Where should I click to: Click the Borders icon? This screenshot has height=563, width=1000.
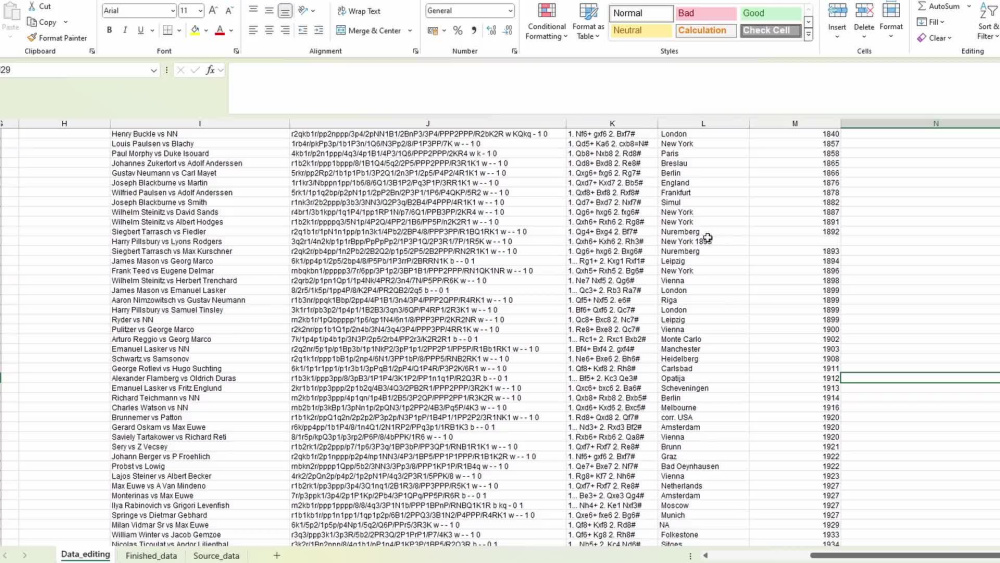[x=167, y=31]
